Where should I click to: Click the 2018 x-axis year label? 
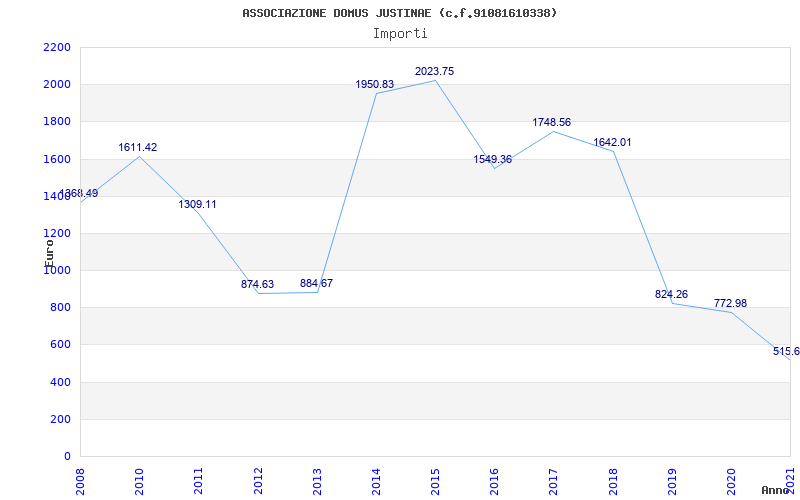pos(613,481)
